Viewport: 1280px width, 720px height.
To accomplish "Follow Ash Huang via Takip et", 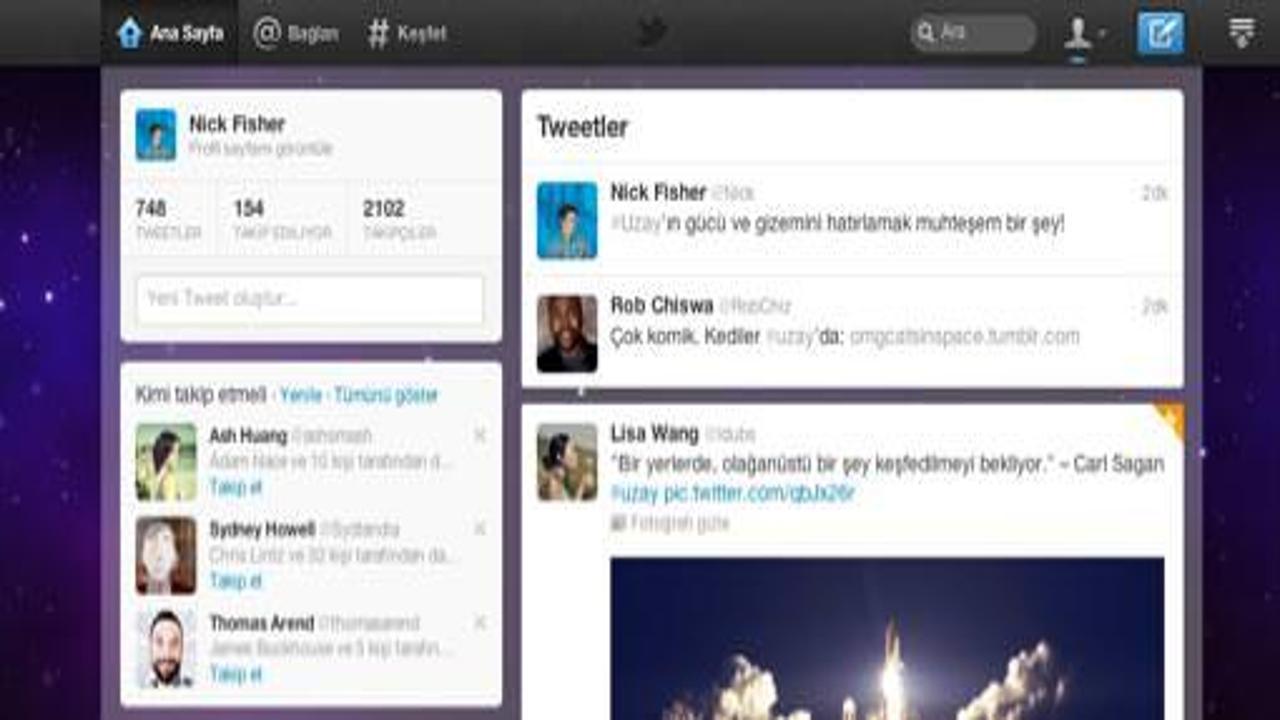I will coord(235,487).
